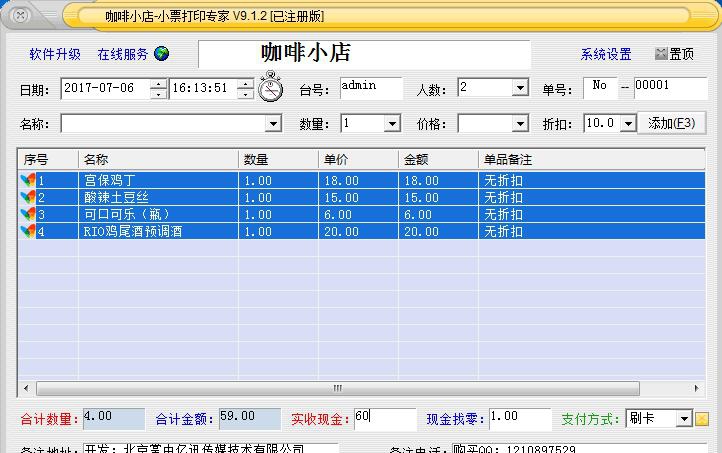Click the 添加(F3) button

[x=672, y=123]
